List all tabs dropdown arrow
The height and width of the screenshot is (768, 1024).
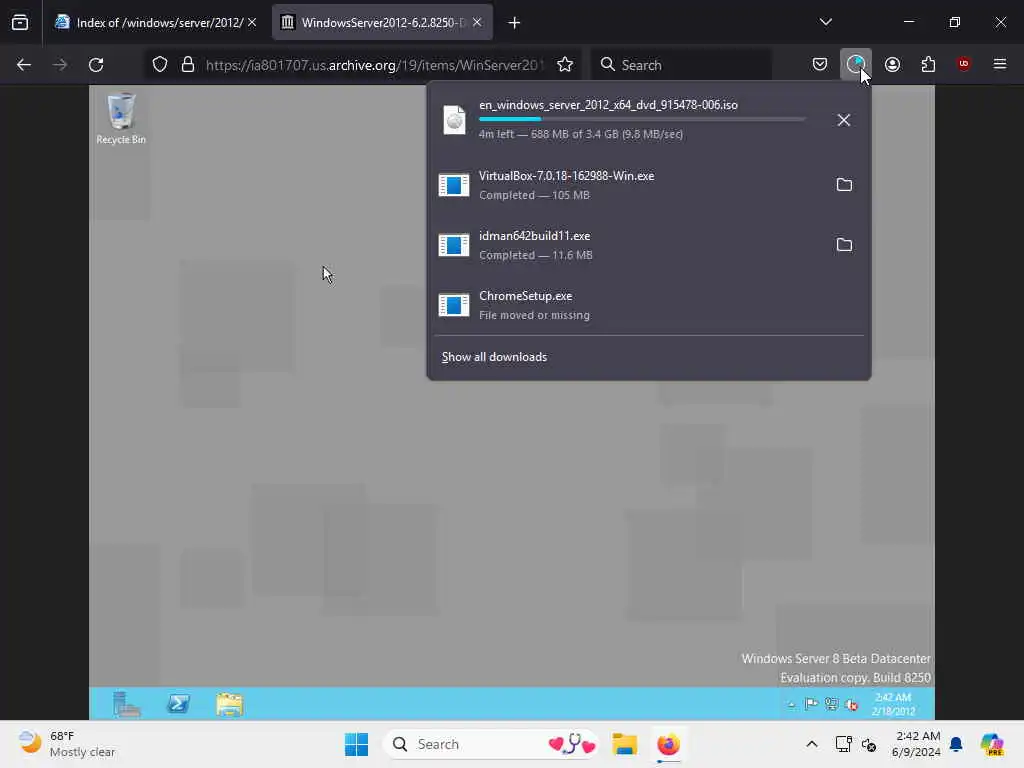coord(825,22)
